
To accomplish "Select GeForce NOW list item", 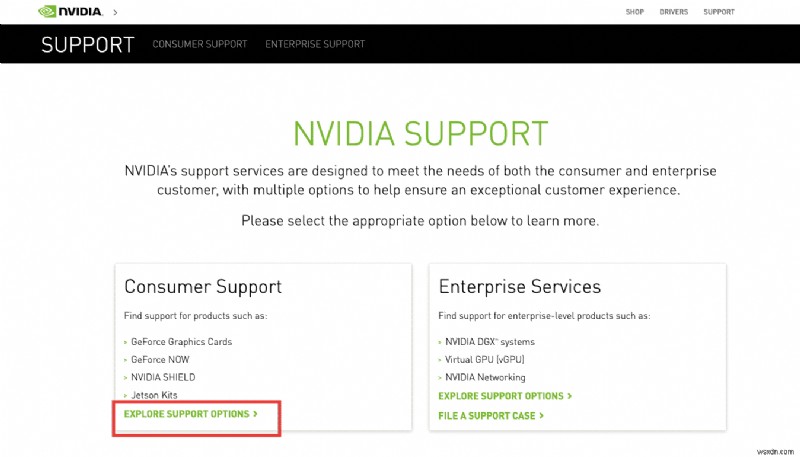I will [160, 360].
